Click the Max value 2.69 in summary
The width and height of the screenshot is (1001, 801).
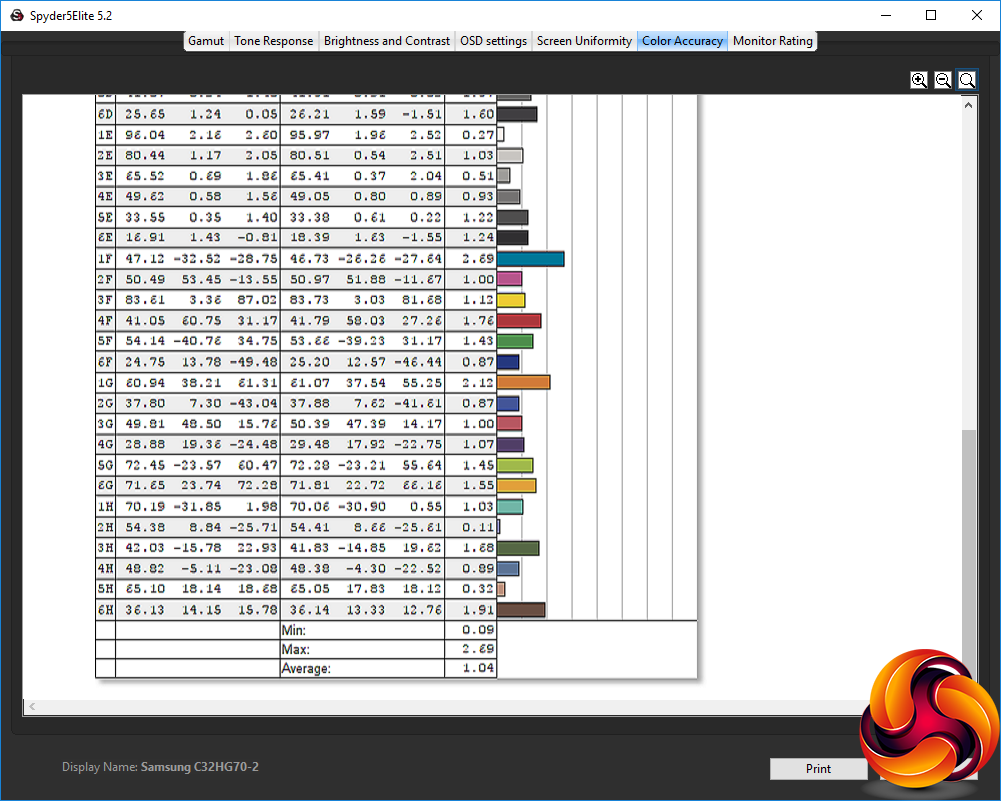pos(478,649)
